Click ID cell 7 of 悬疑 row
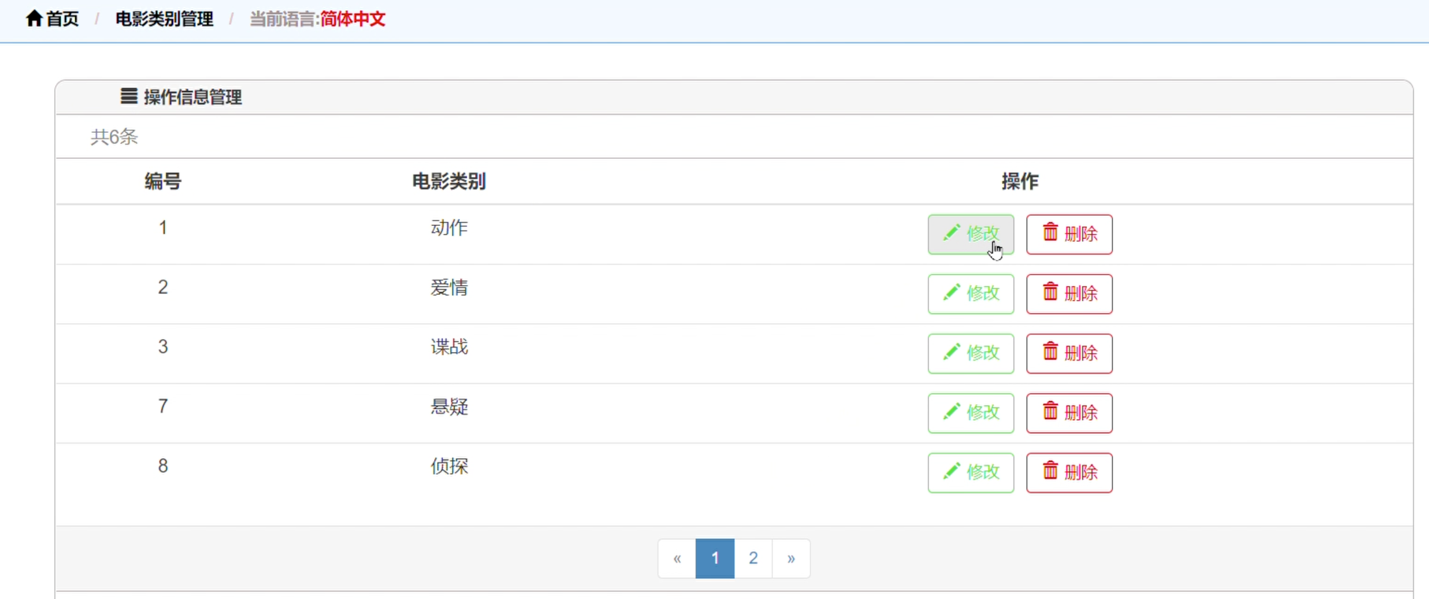The image size is (1429, 599). click(x=163, y=406)
